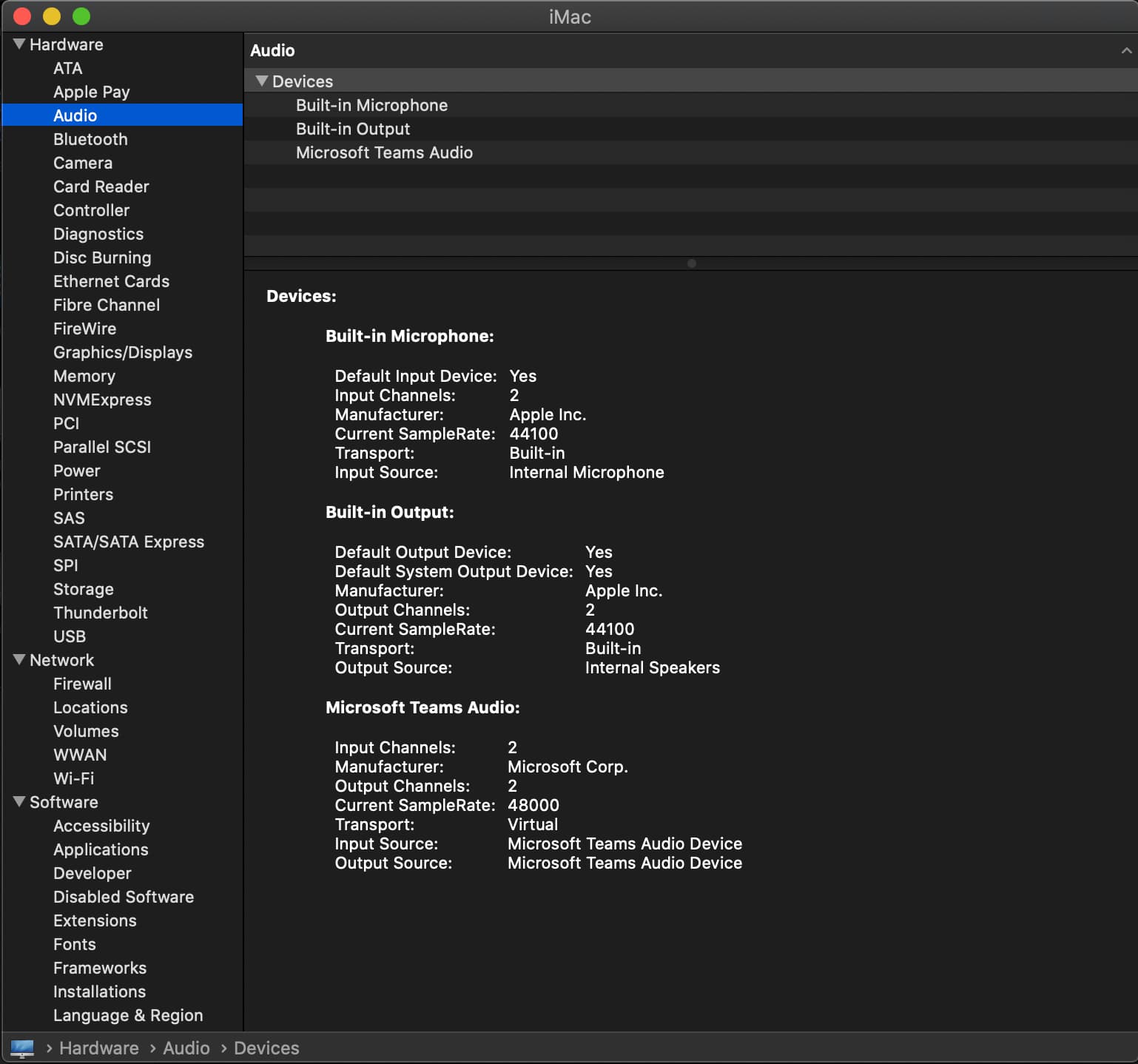Select Built-in Microphone in device list

371,105
